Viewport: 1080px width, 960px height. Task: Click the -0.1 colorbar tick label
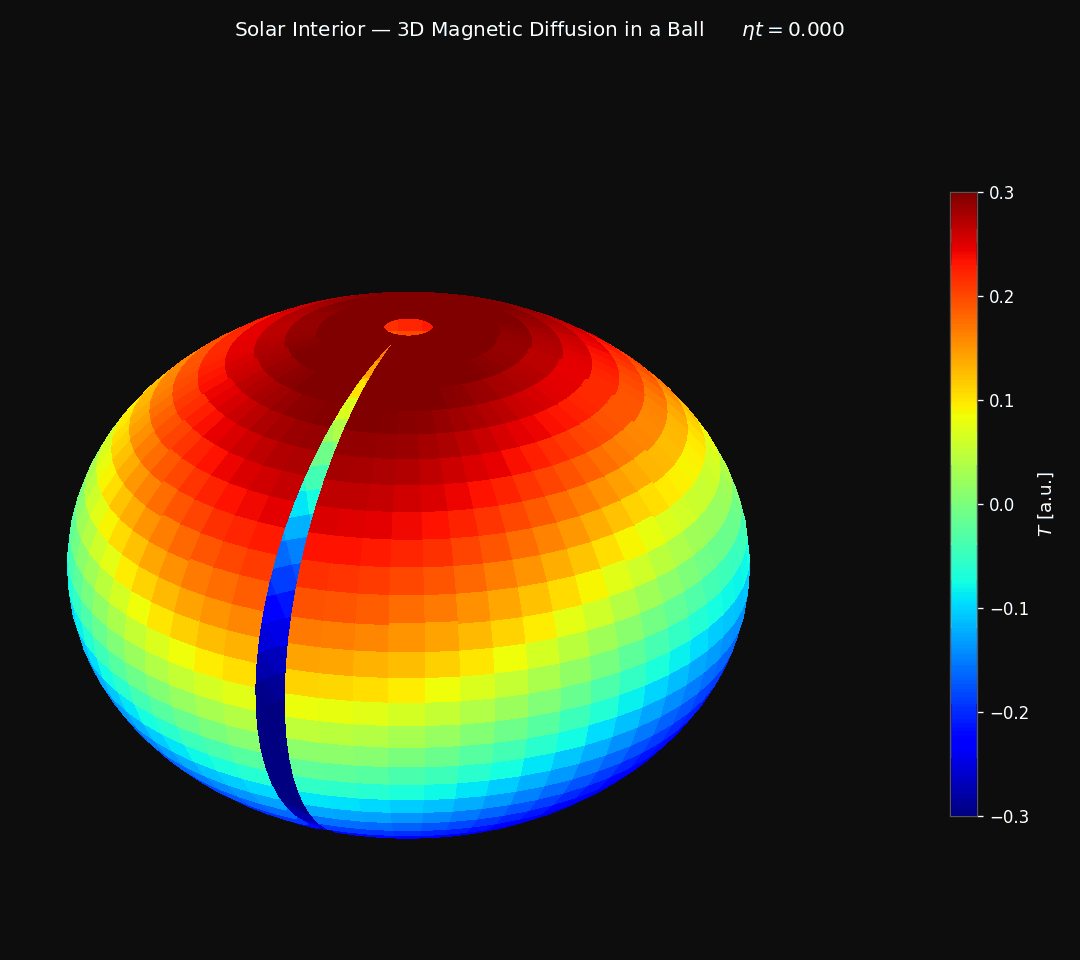tap(1000, 607)
